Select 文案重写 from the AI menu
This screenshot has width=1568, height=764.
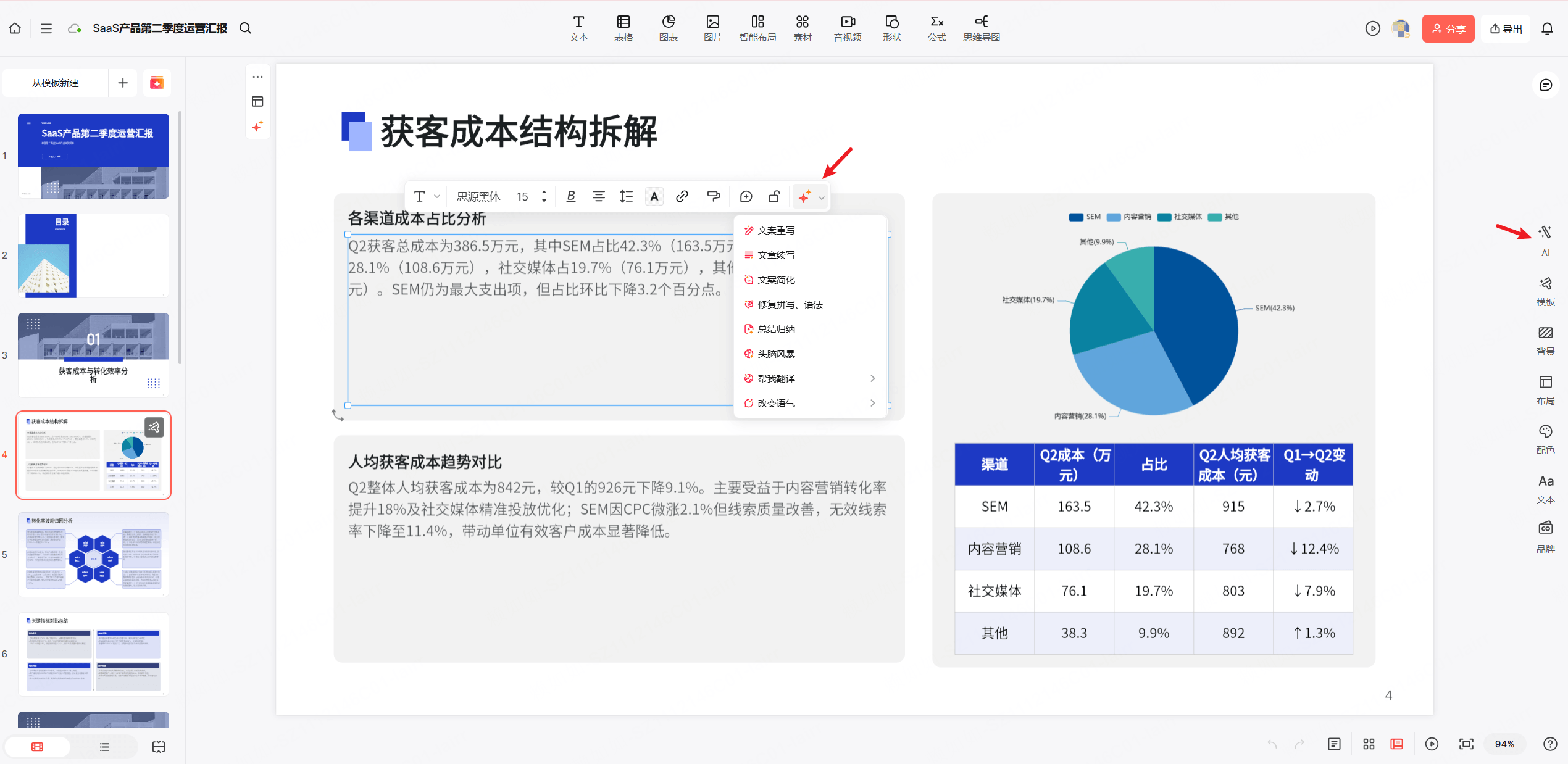pos(777,230)
